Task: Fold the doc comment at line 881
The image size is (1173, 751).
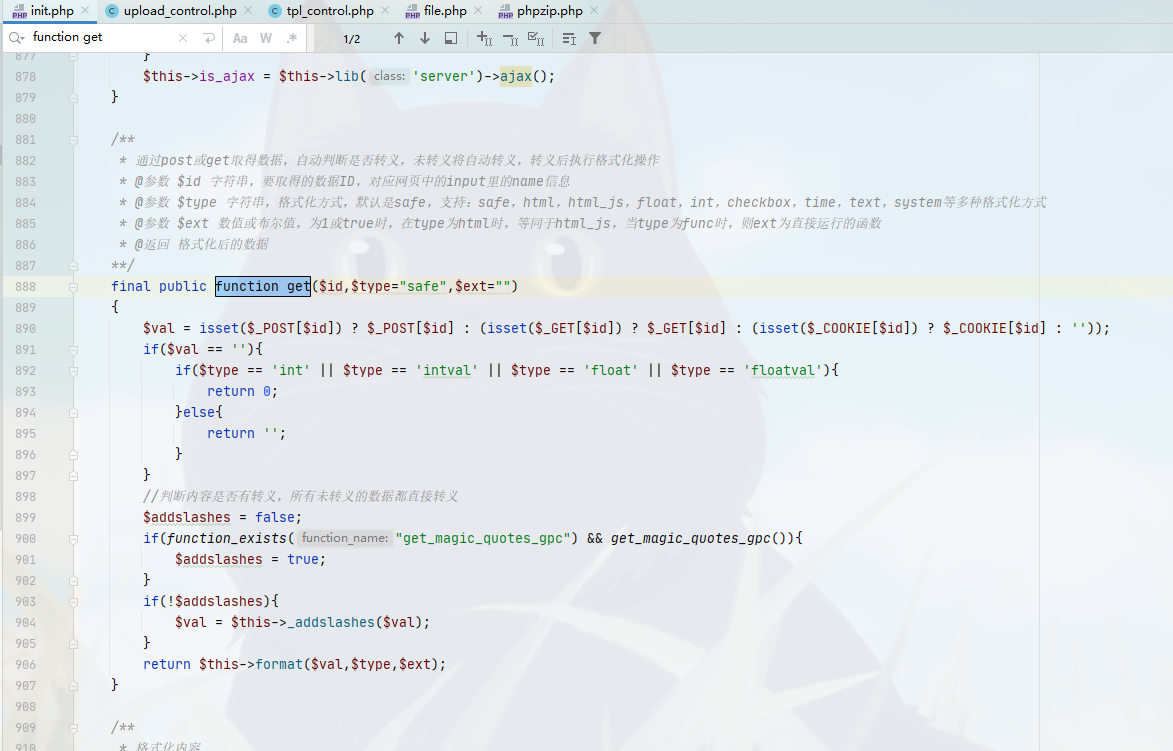Action: point(73,140)
